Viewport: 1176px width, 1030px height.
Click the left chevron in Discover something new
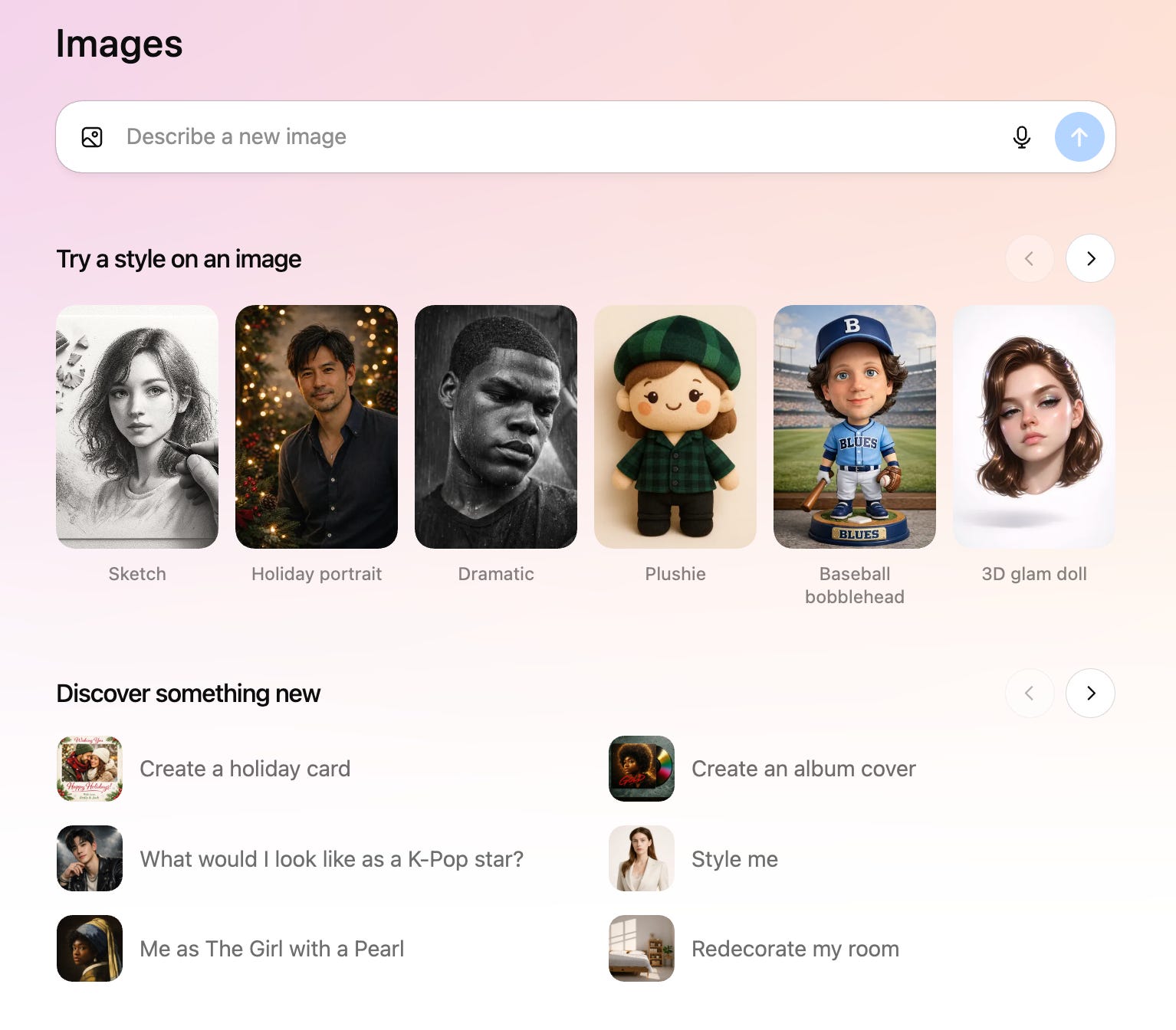(1030, 693)
